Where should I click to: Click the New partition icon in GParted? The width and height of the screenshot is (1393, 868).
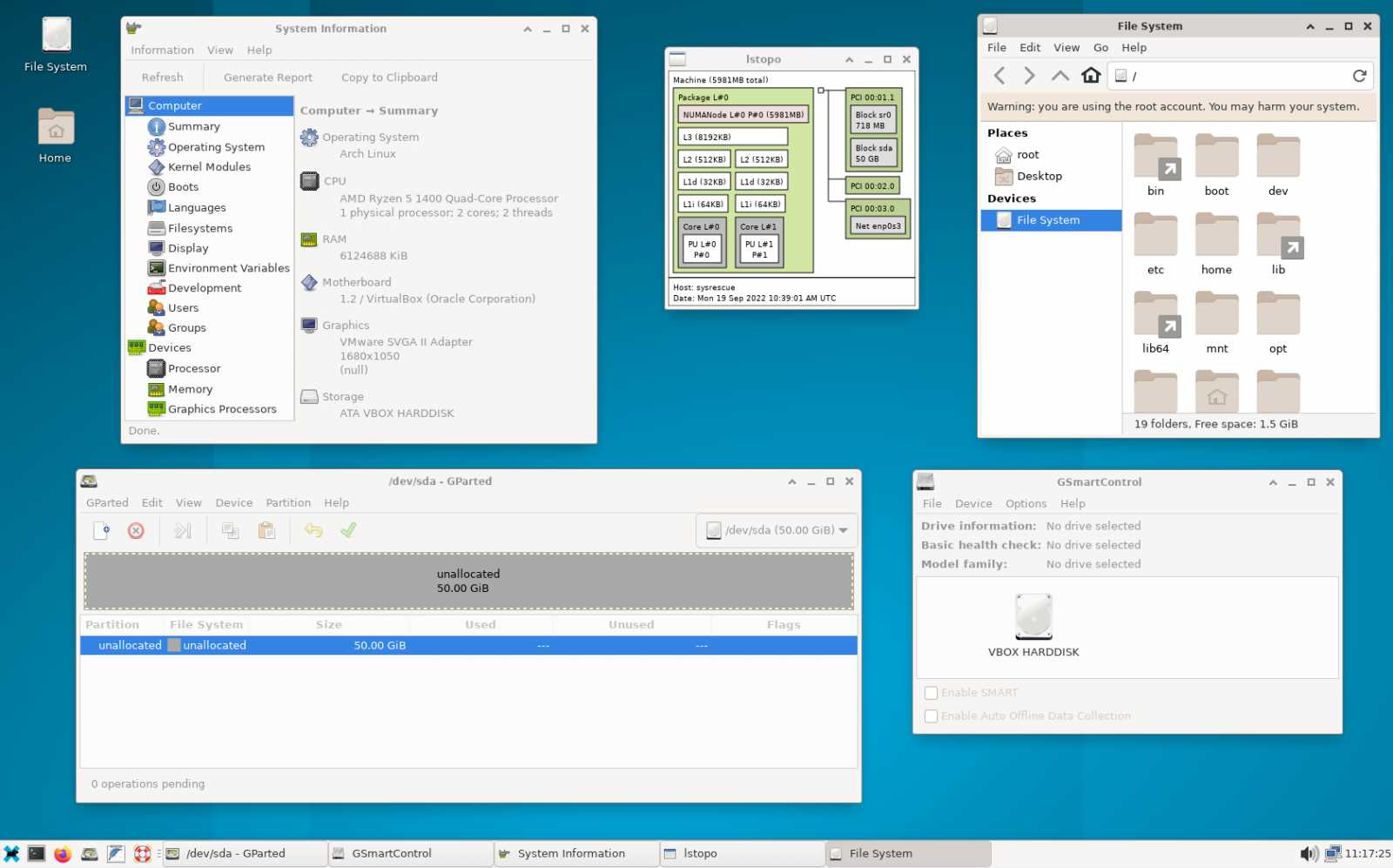pos(101,530)
